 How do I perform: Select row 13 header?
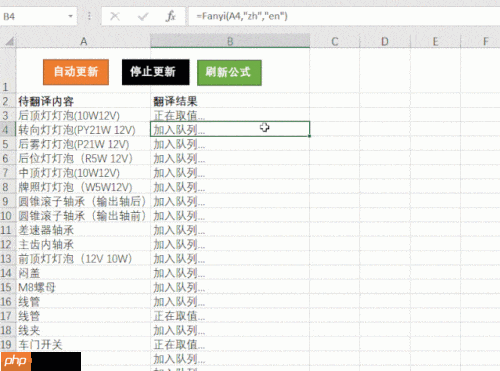point(8,258)
